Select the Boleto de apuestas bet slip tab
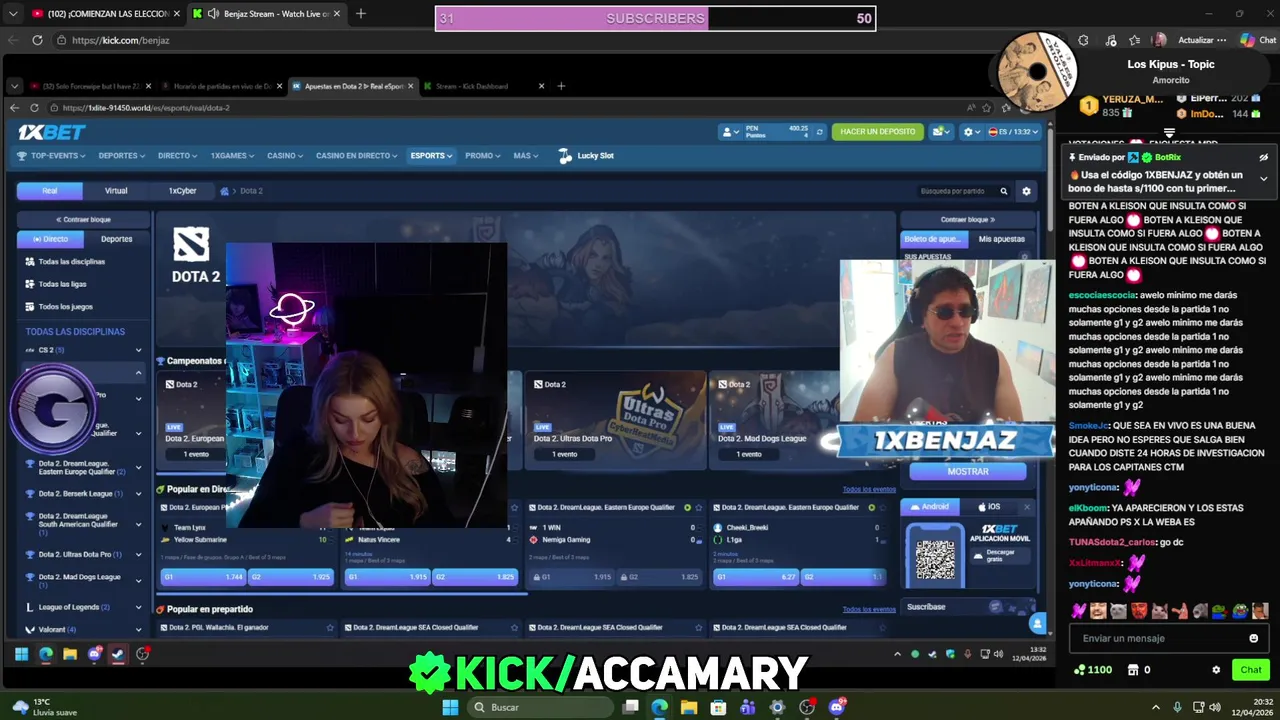Image resolution: width=1280 pixels, height=720 pixels. tap(934, 239)
